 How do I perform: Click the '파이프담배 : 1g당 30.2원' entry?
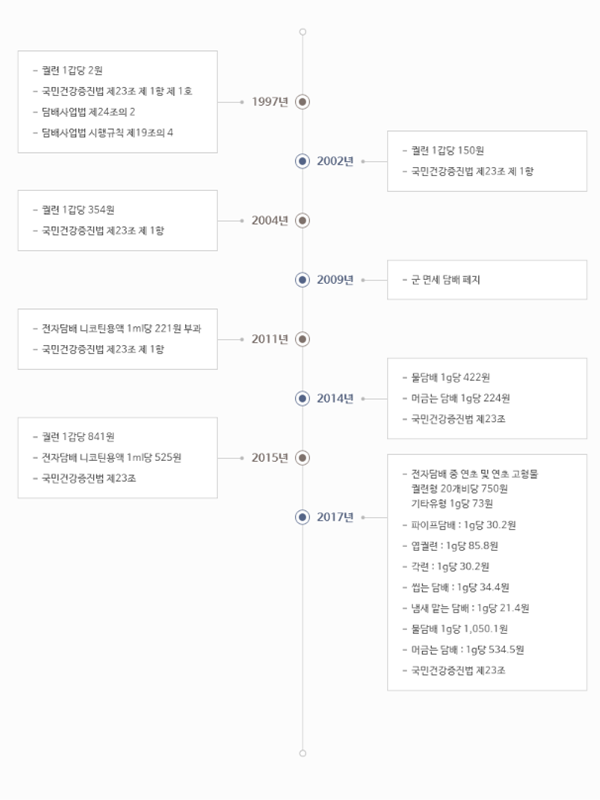coord(464,525)
